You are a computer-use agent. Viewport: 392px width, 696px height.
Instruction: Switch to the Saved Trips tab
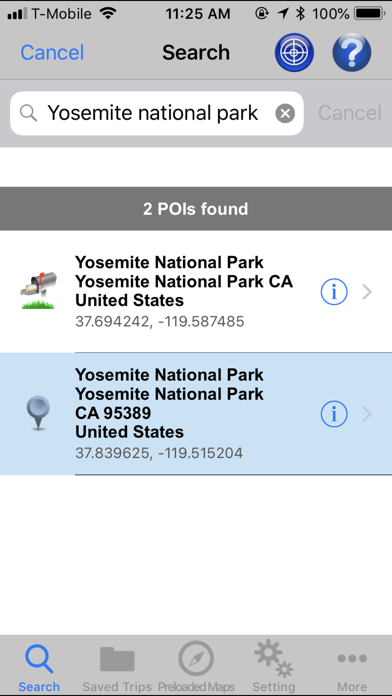point(117,667)
